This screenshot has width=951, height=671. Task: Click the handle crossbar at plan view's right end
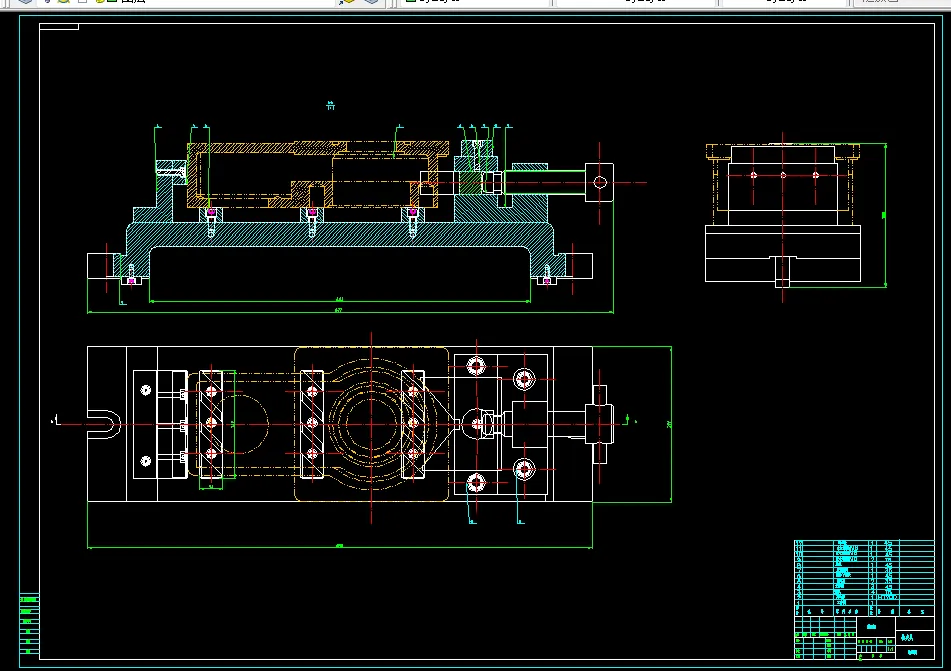[x=600, y=423]
